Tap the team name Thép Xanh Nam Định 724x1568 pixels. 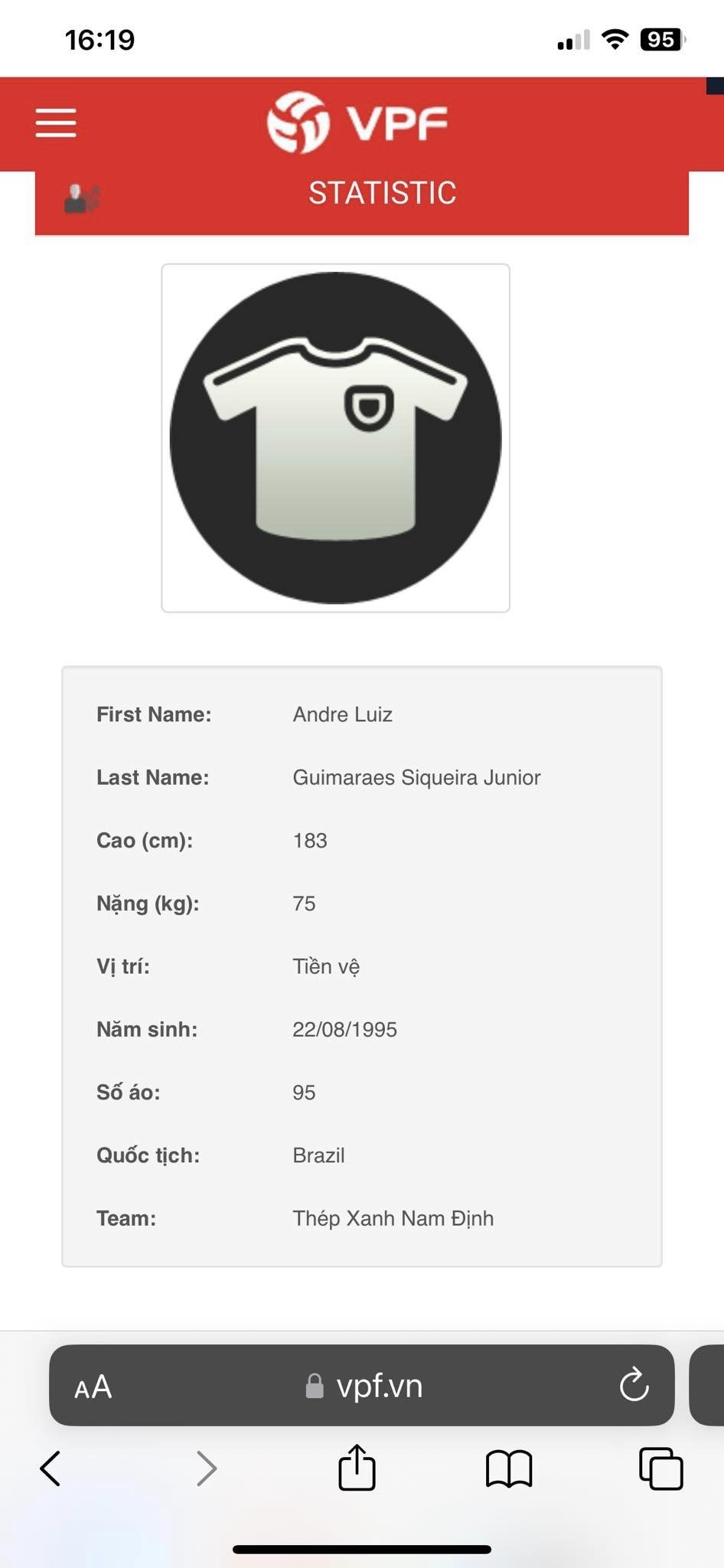(x=393, y=1218)
